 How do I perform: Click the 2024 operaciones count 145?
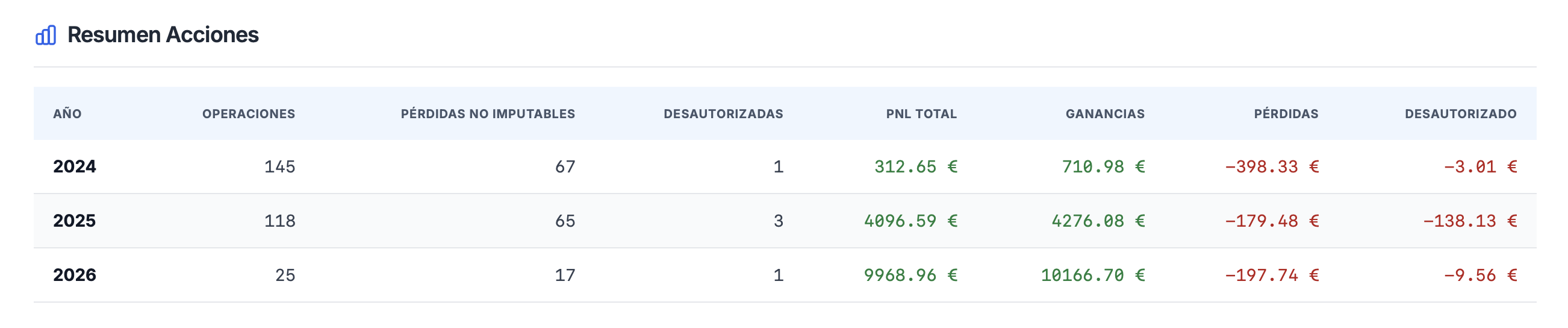pos(279,167)
